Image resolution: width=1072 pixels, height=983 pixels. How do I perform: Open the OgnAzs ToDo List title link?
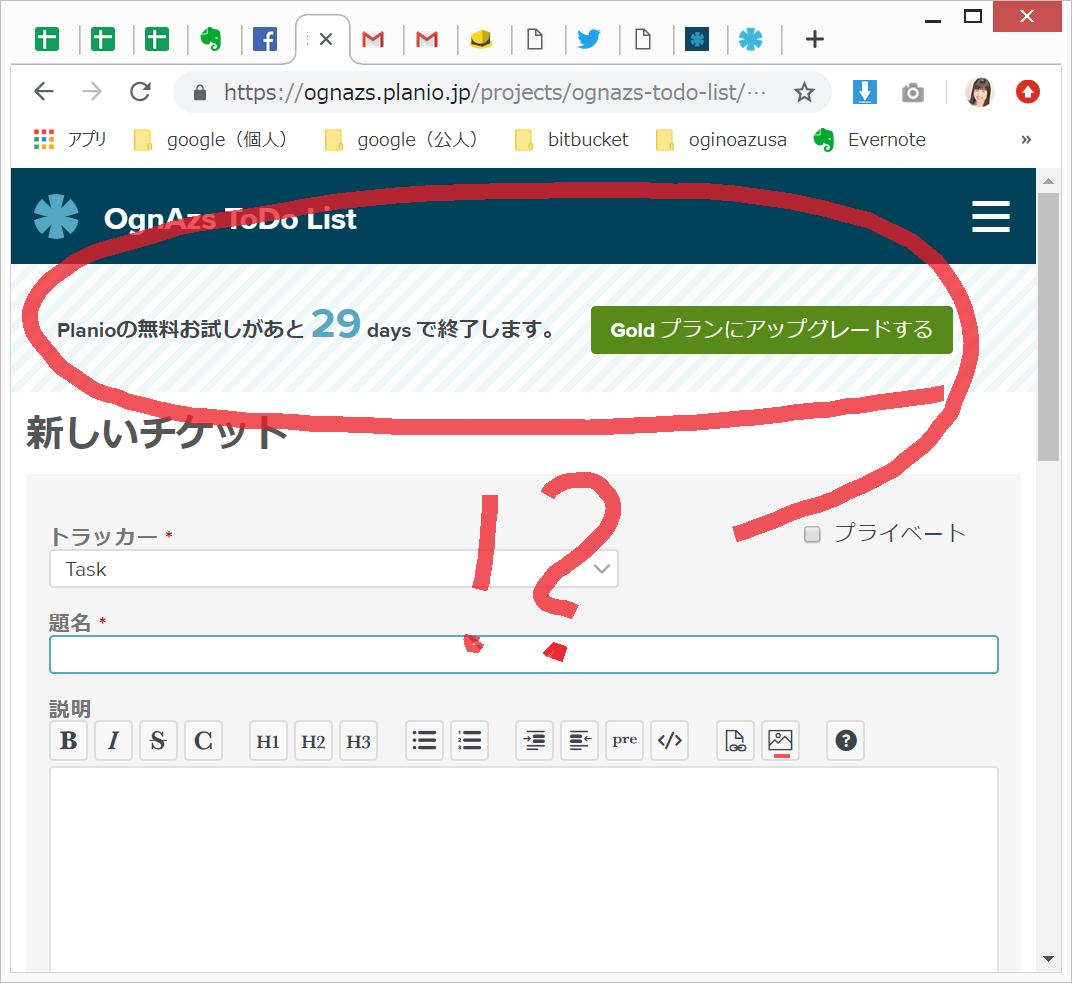point(230,219)
